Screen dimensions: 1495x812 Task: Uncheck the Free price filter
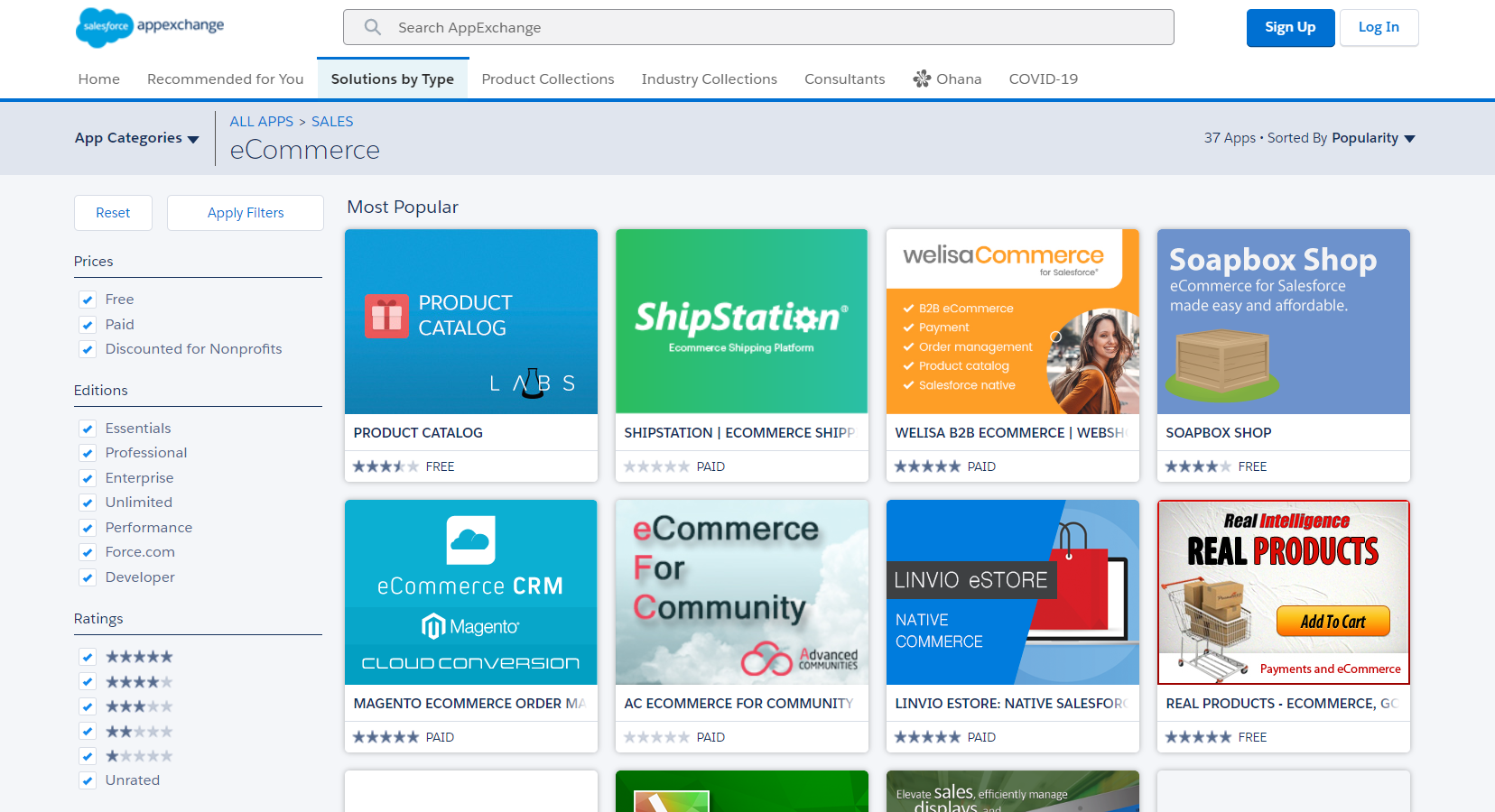(88, 300)
